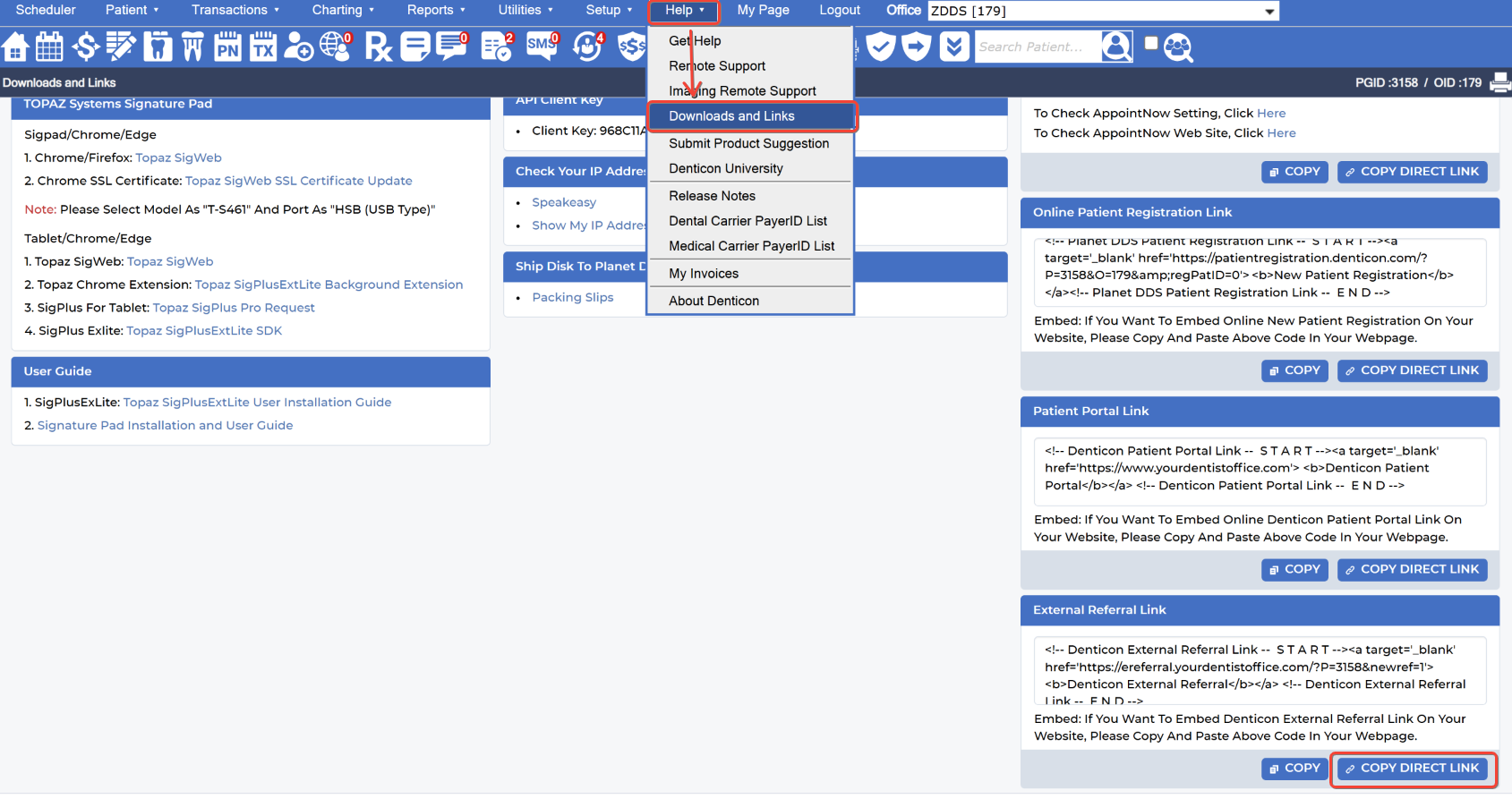
Task: Collapse the Help dropdown menu
Action: coord(684,11)
